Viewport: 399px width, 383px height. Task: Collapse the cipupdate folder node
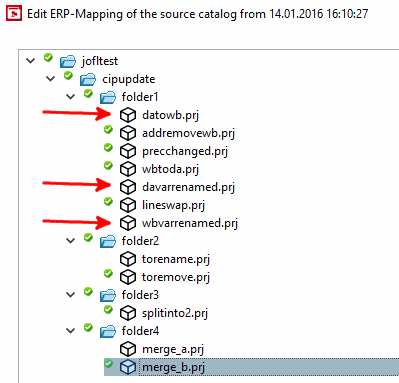(51, 79)
